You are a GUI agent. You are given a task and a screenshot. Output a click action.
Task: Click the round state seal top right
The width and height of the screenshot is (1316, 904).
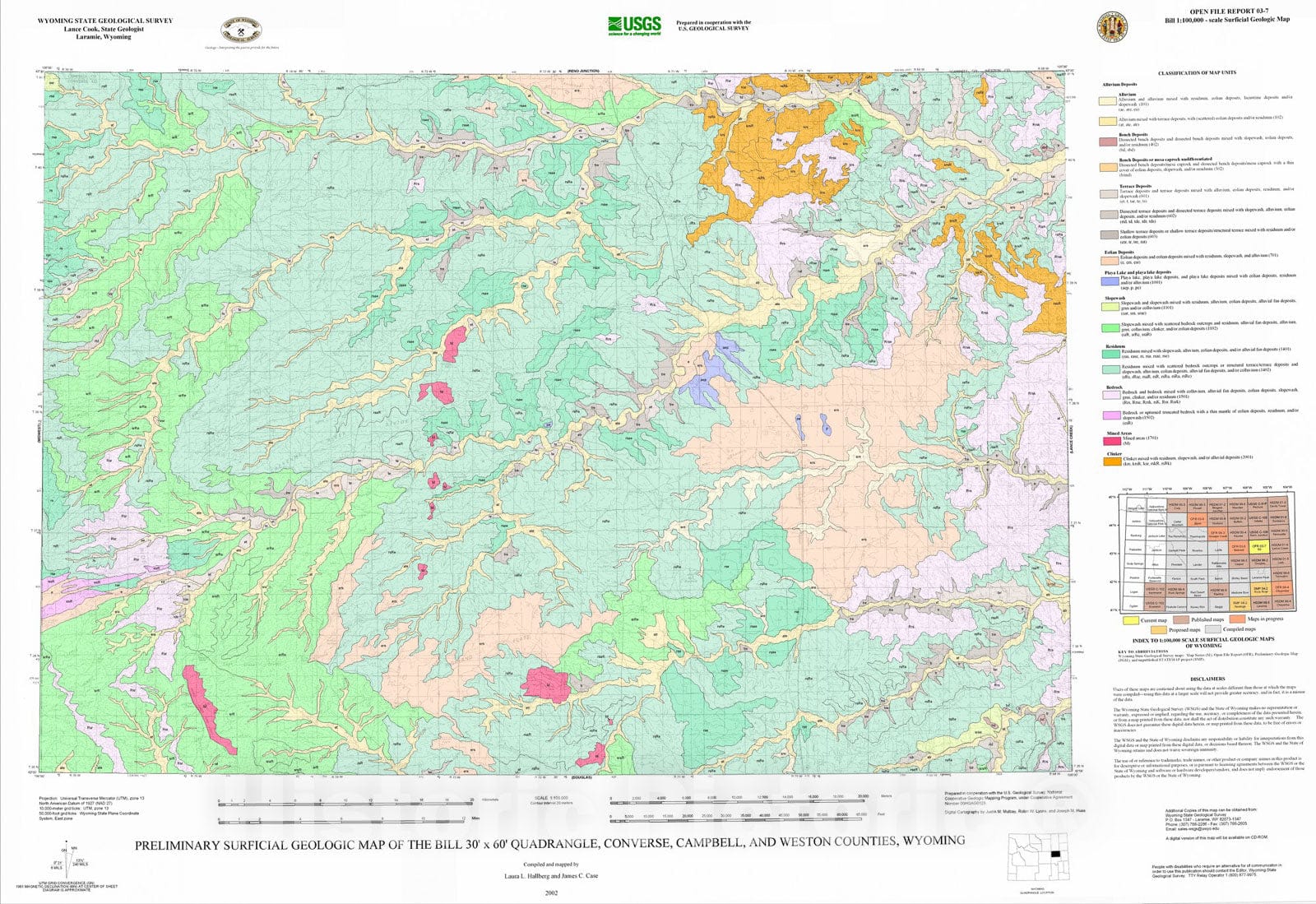click(1113, 26)
